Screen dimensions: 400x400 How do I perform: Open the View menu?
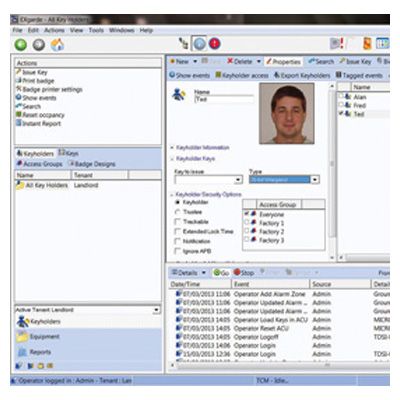(x=76, y=30)
